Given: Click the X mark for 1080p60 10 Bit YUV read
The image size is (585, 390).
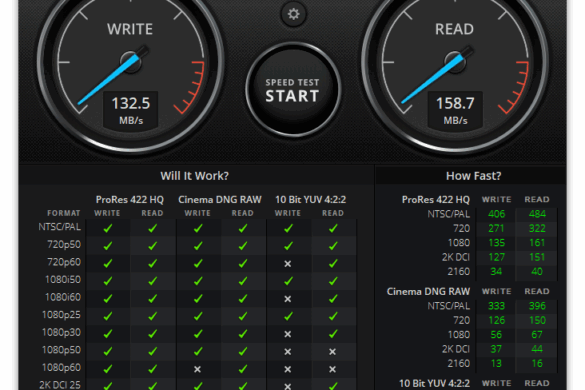Looking at the screenshot, I should [332, 369].
